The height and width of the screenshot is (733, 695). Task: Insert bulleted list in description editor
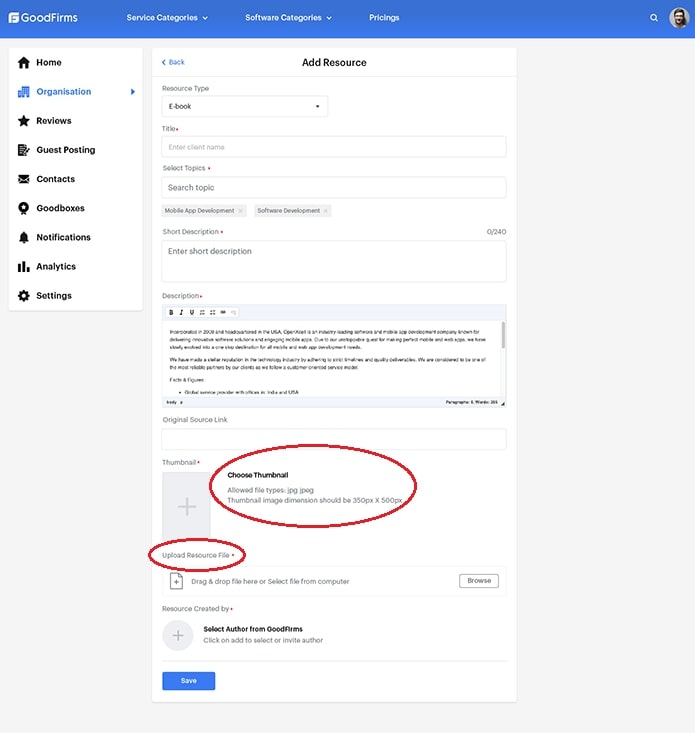click(x=213, y=312)
